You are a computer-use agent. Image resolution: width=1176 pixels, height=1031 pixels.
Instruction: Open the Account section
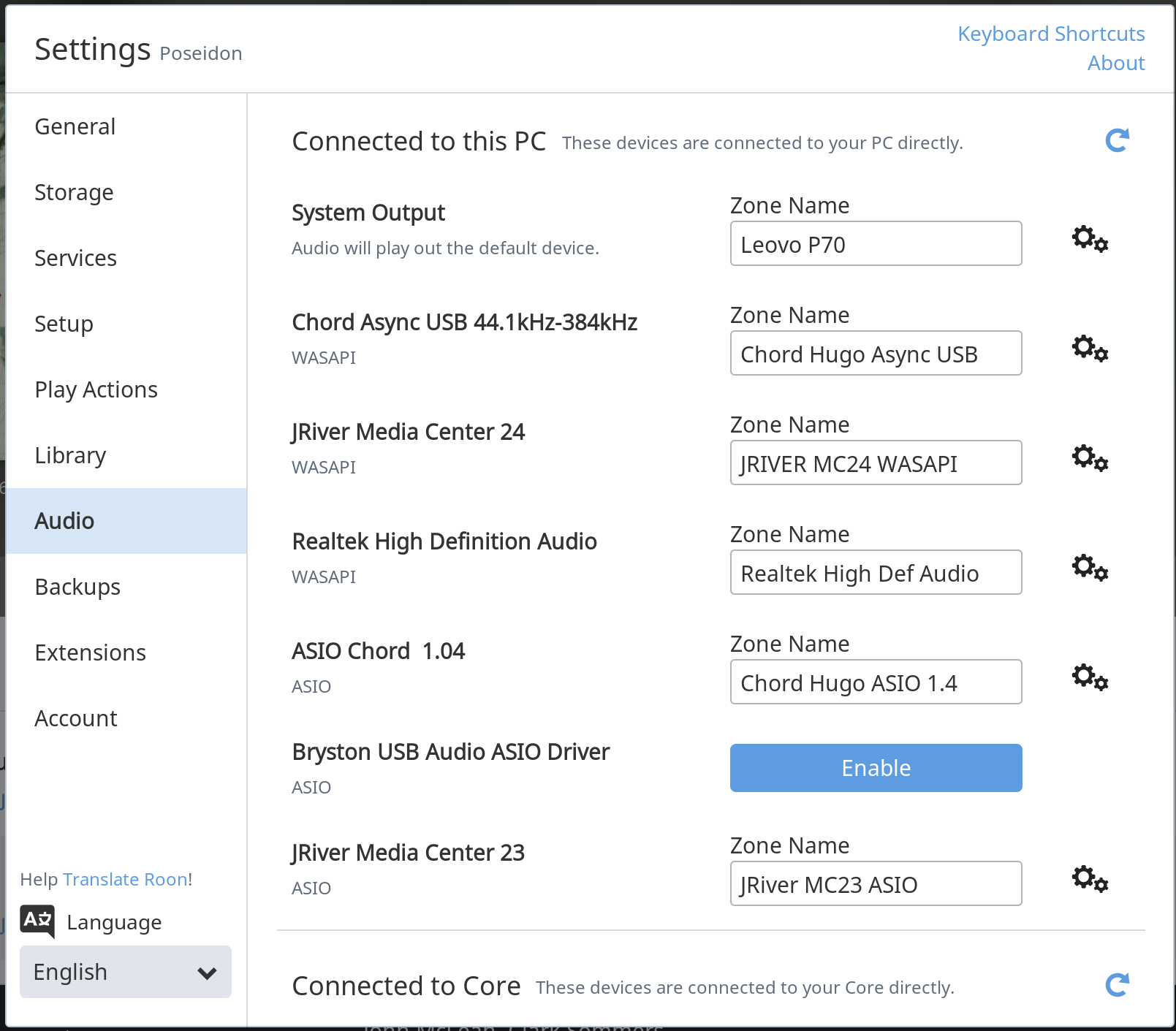click(126, 718)
